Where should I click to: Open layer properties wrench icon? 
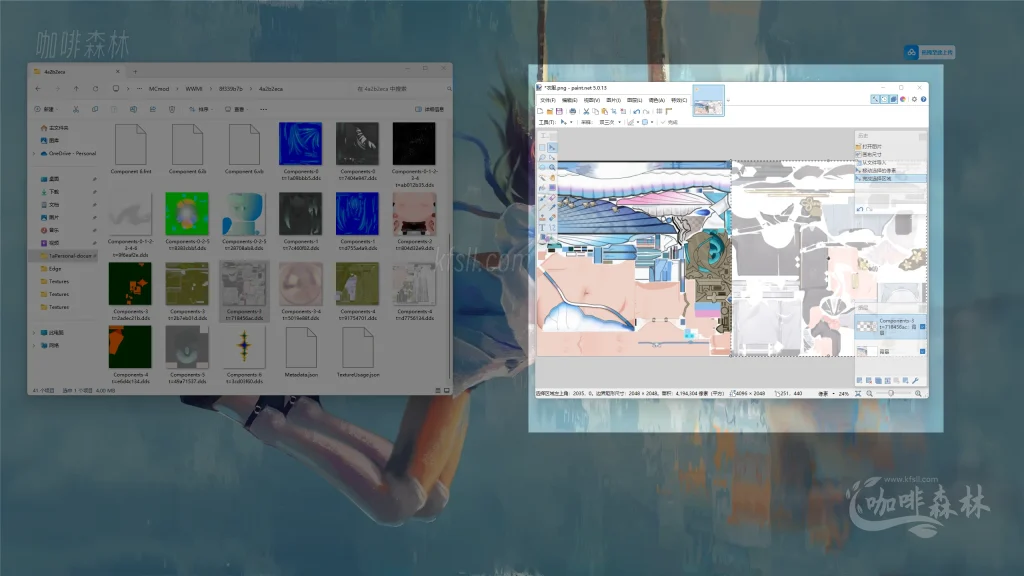(x=915, y=380)
